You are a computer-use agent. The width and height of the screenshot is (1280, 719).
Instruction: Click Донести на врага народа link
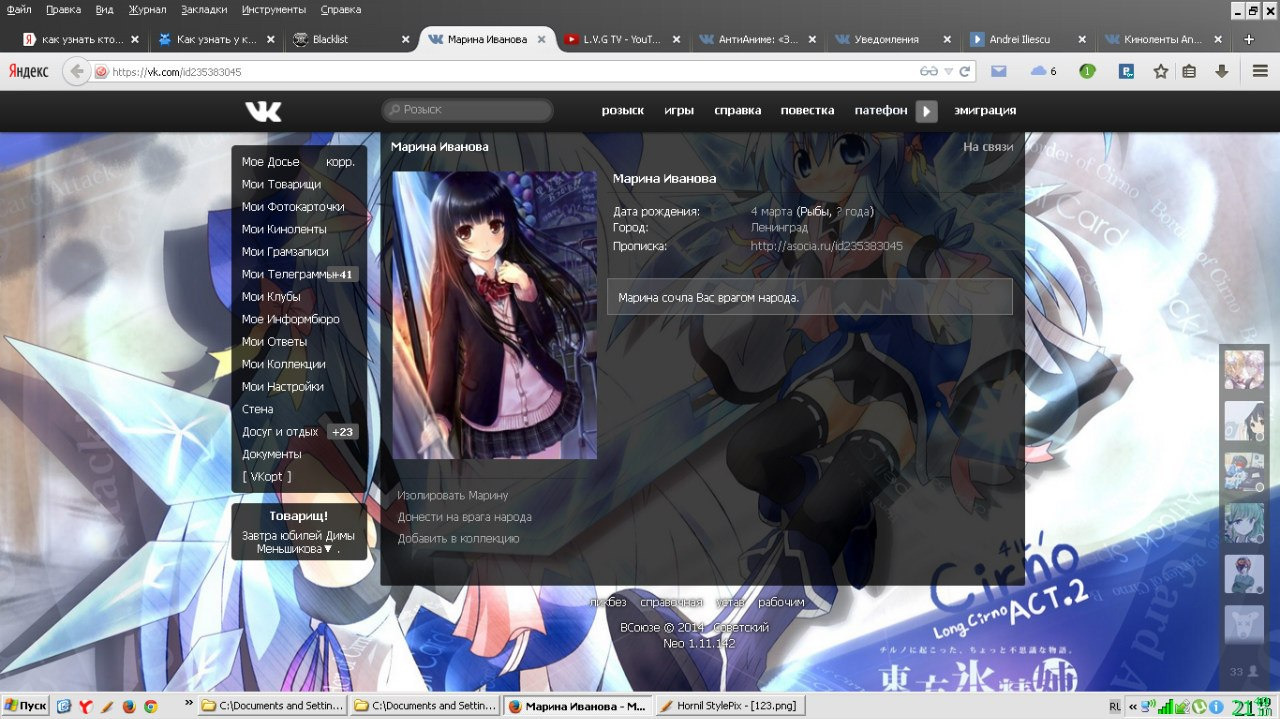click(x=464, y=517)
